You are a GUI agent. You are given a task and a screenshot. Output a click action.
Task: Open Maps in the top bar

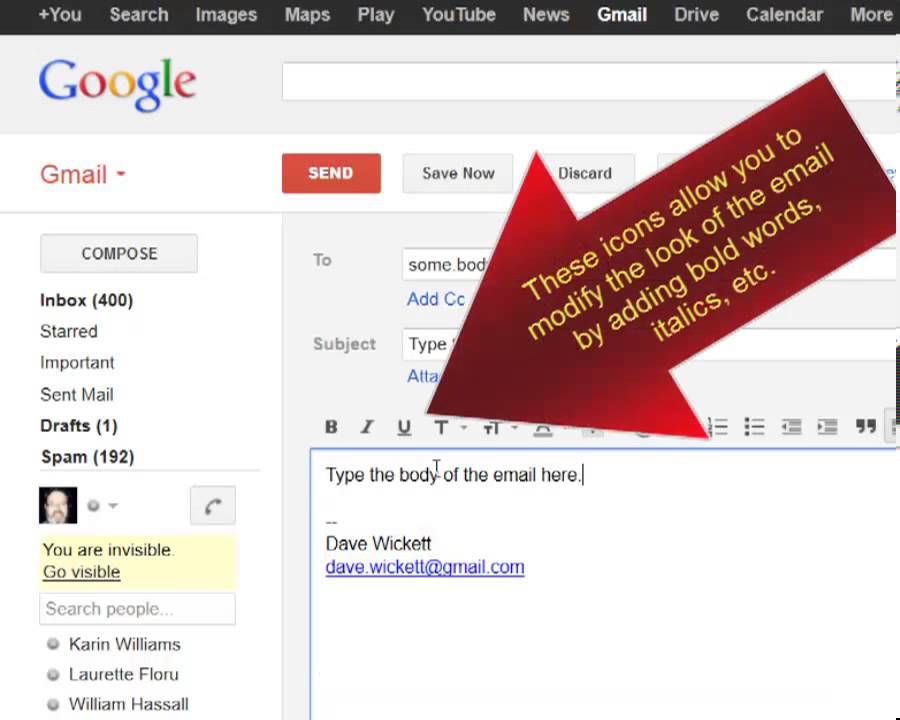pyautogui.click(x=307, y=15)
